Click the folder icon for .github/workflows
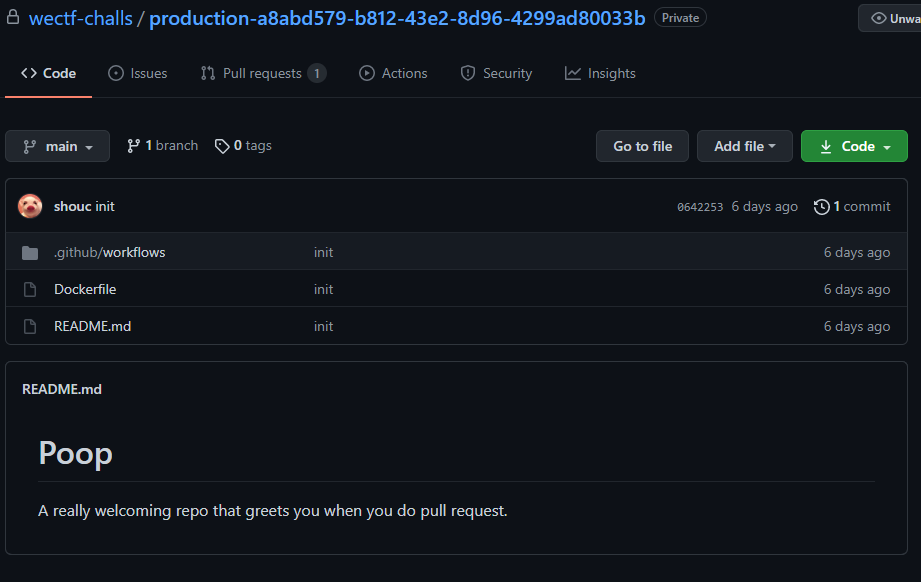Screen dimensions: 921x582 [30, 253]
